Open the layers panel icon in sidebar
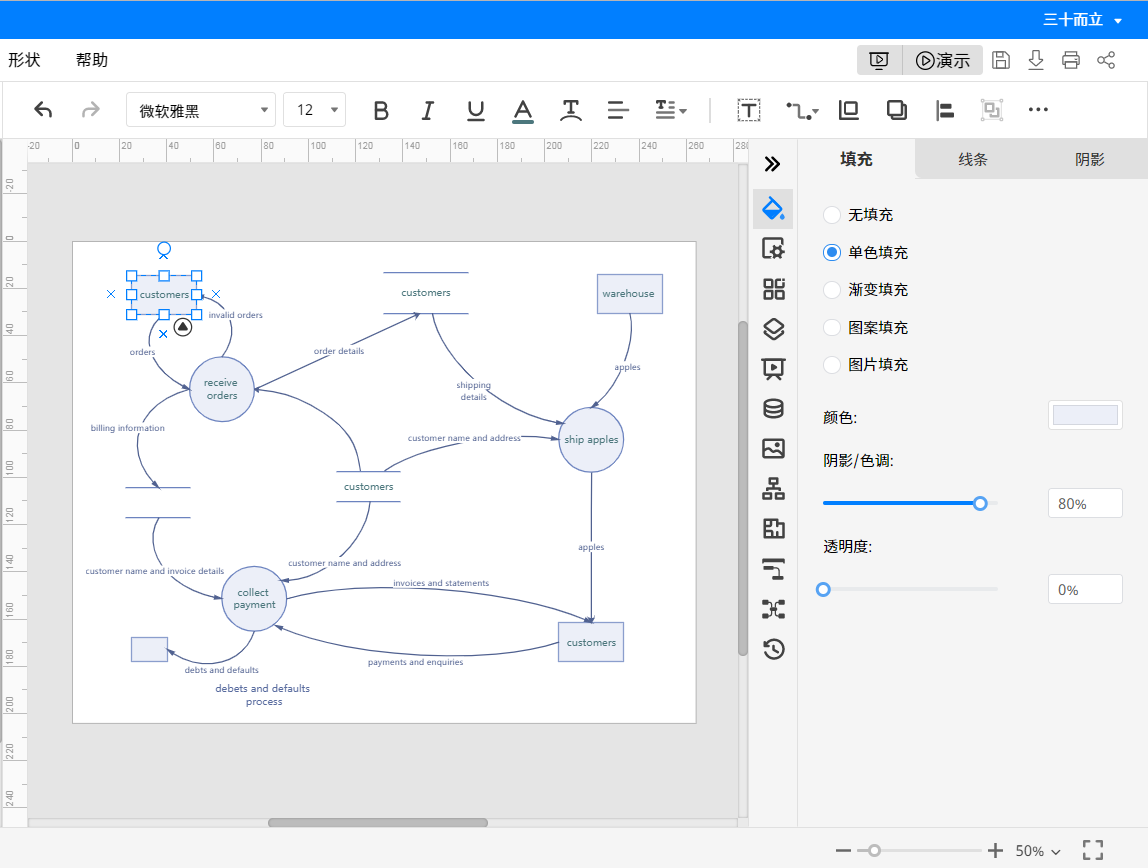The height and width of the screenshot is (868, 1148). click(773, 329)
